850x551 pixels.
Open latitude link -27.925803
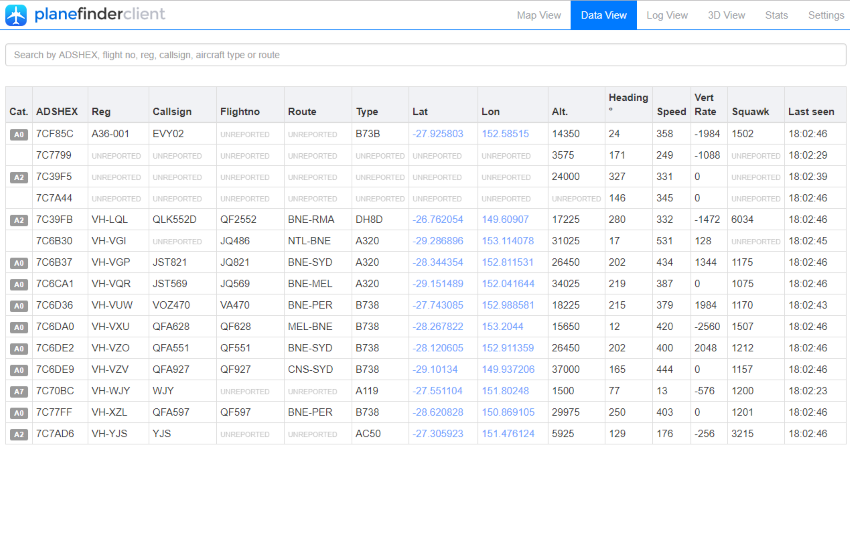tap(437, 134)
